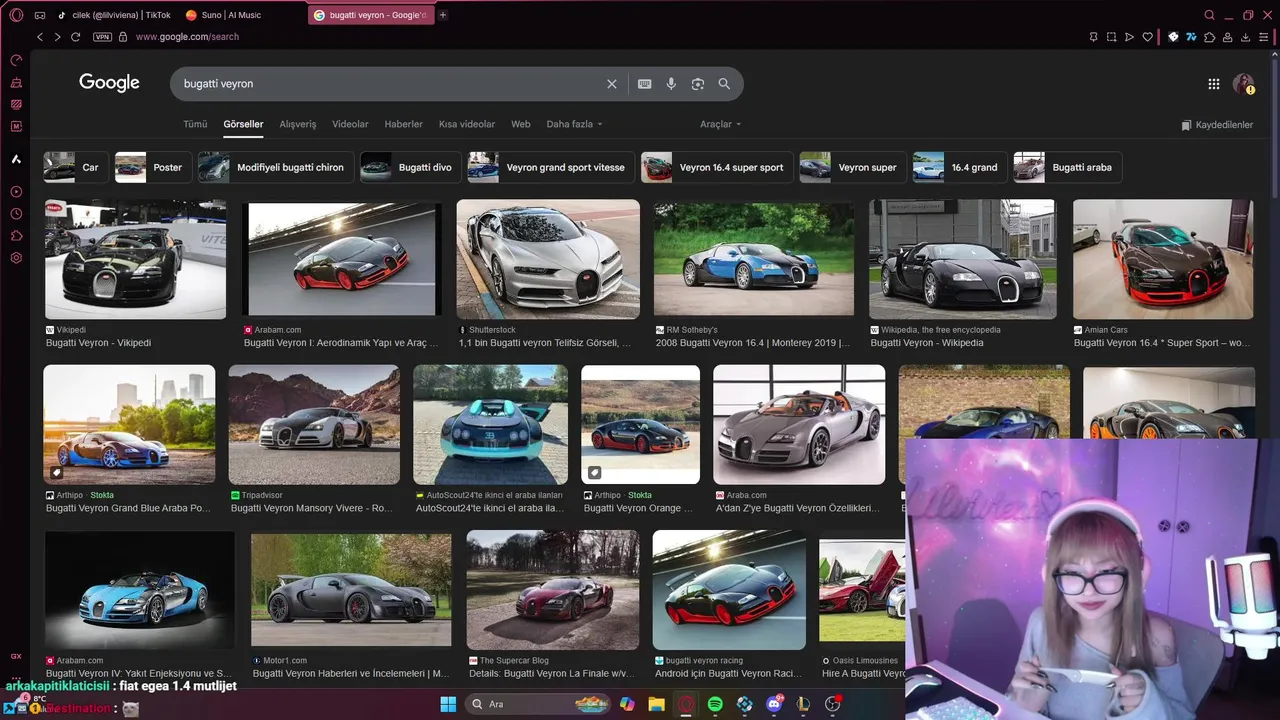This screenshot has height=720, width=1280.
Task: Open the silver Shutterstock Bugatti image
Action: (548, 259)
